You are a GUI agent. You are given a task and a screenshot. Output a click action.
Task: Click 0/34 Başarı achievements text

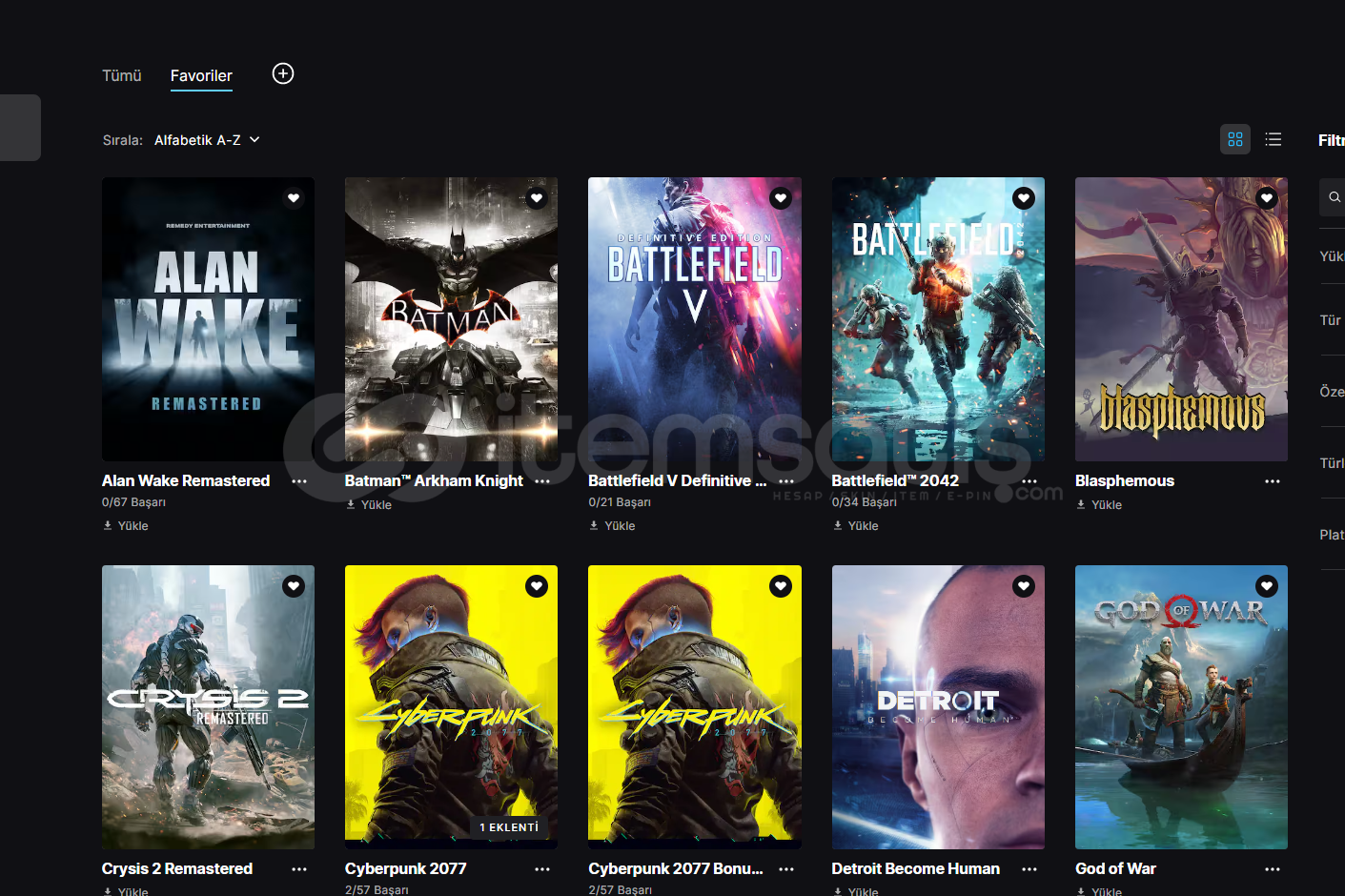pyautogui.click(x=864, y=502)
